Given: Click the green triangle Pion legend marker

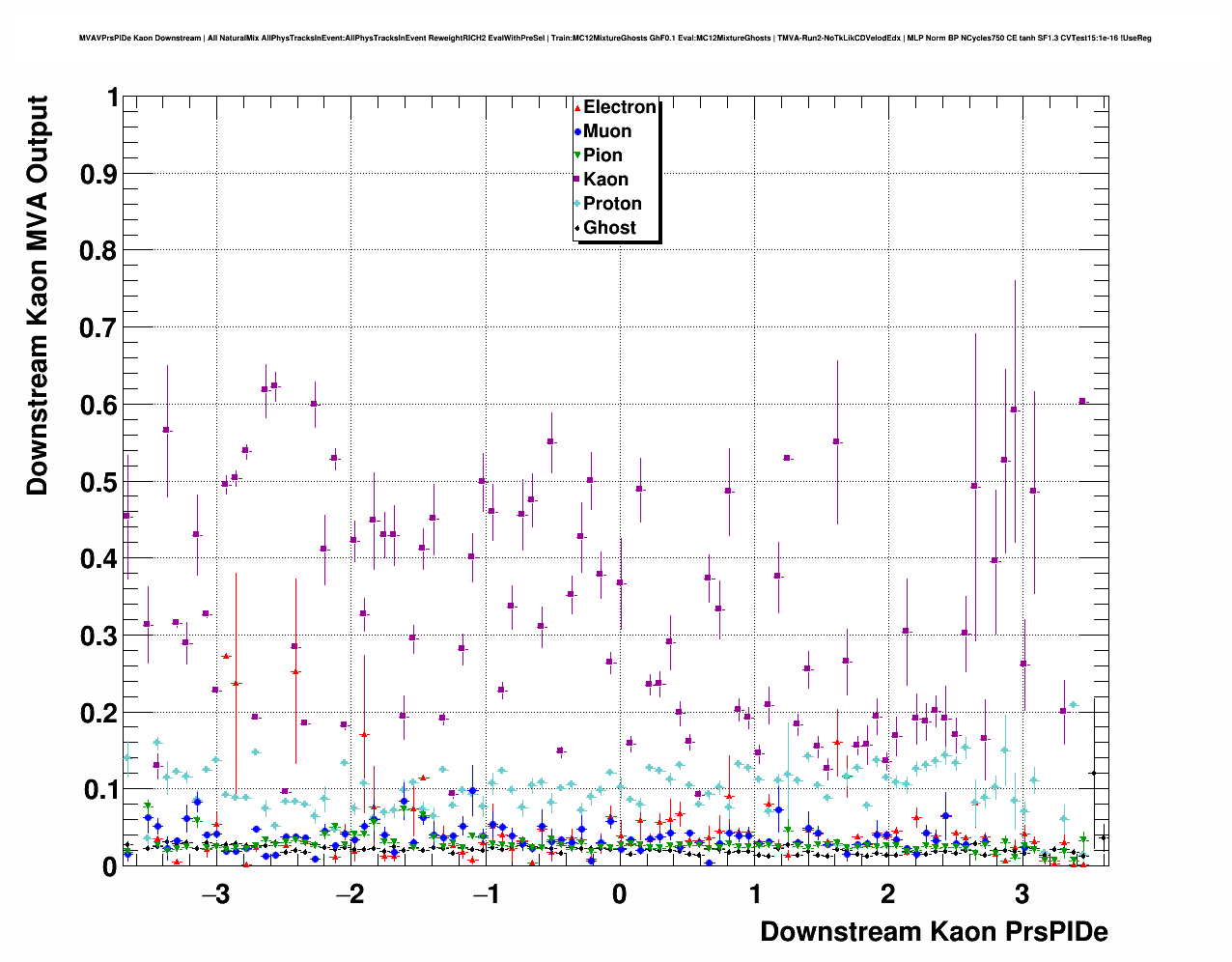Looking at the screenshot, I should [577, 156].
